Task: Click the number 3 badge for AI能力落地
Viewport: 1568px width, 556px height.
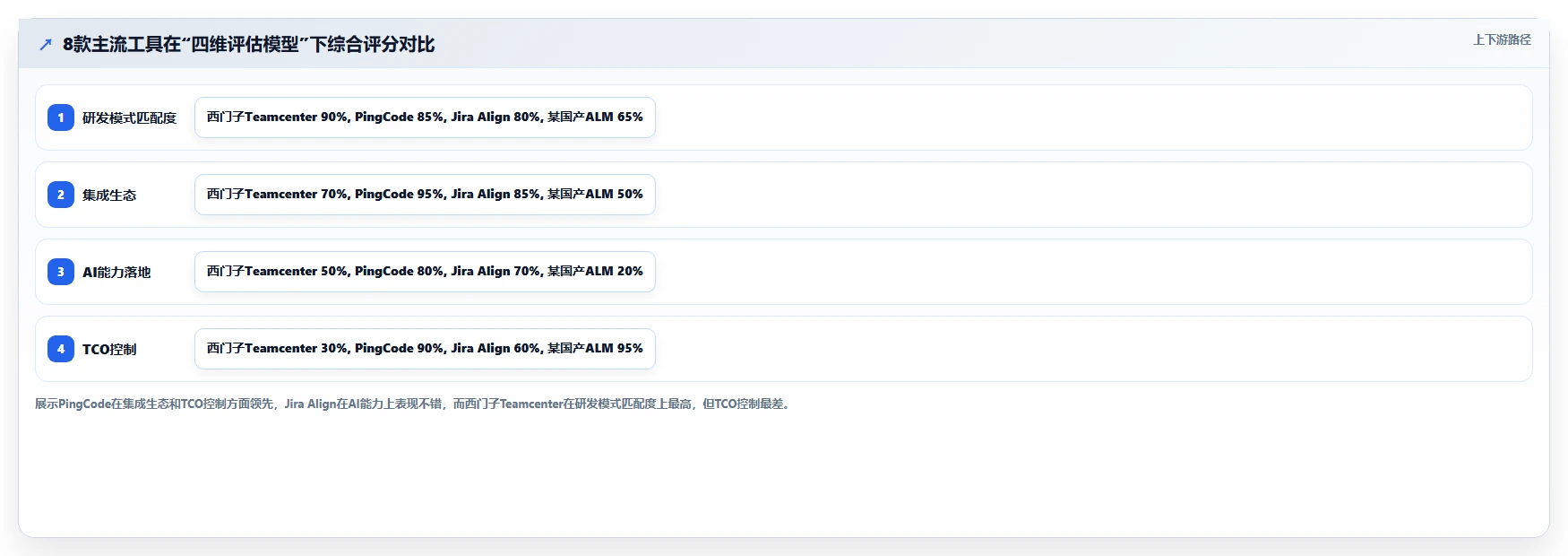Action: tap(61, 272)
